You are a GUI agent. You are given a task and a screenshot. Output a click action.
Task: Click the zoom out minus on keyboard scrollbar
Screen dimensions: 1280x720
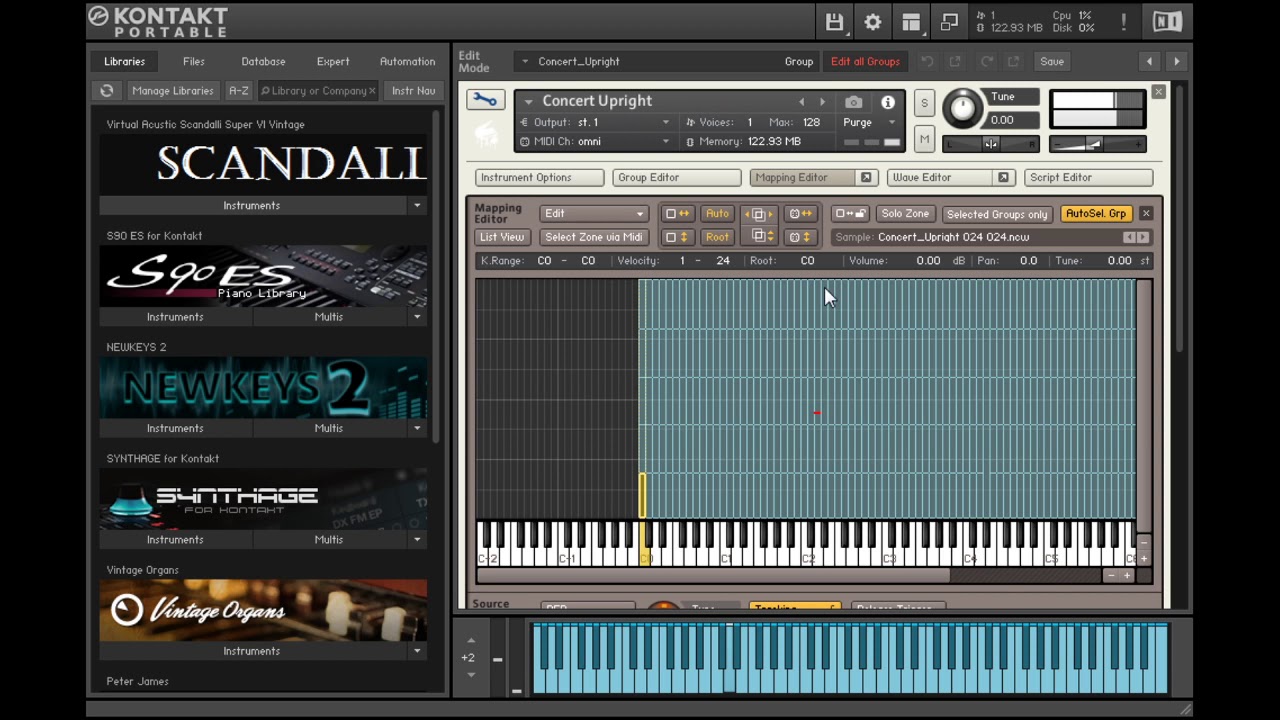[1110, 576]
